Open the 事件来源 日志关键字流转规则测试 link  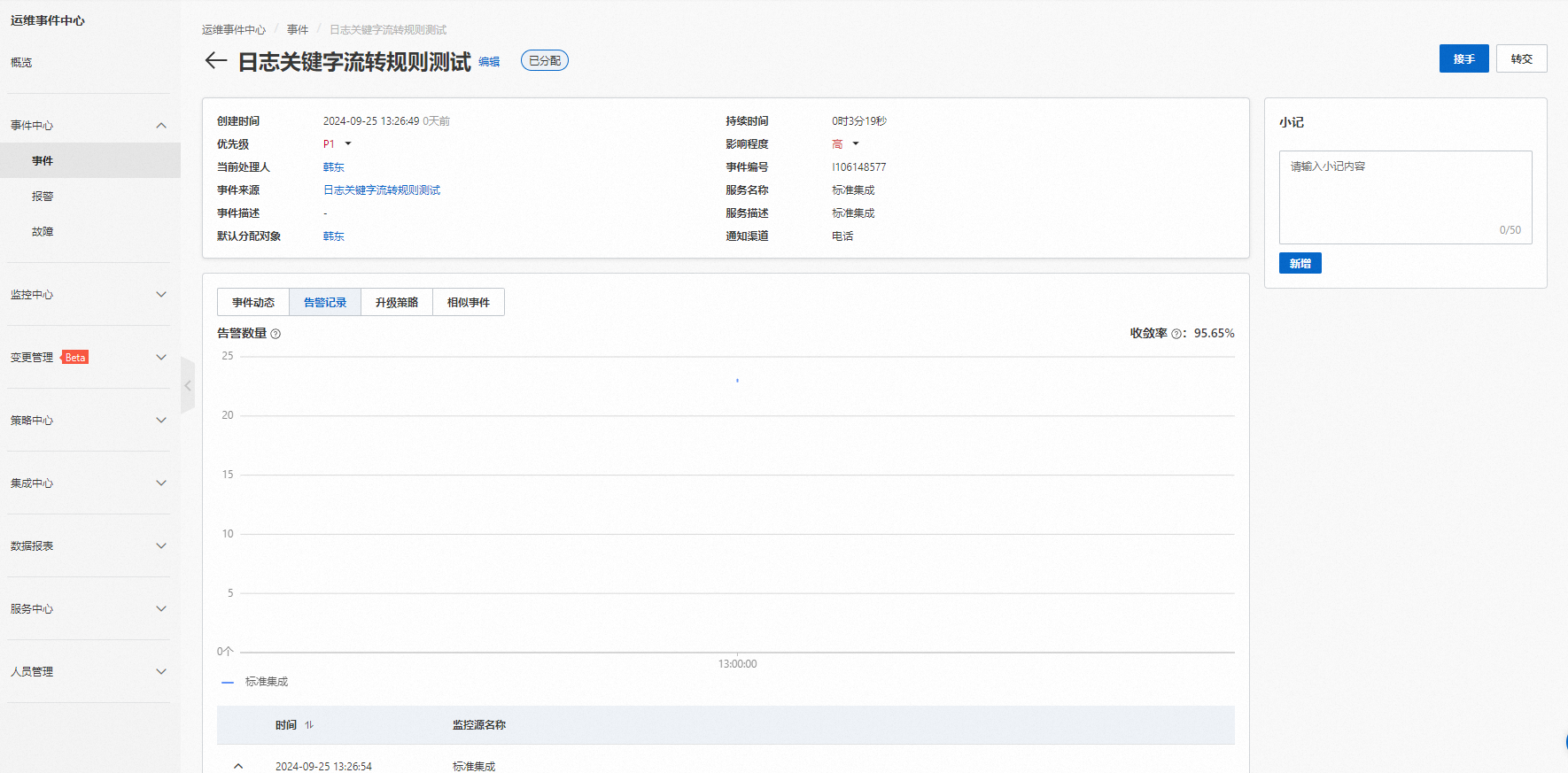coord(382,189)
